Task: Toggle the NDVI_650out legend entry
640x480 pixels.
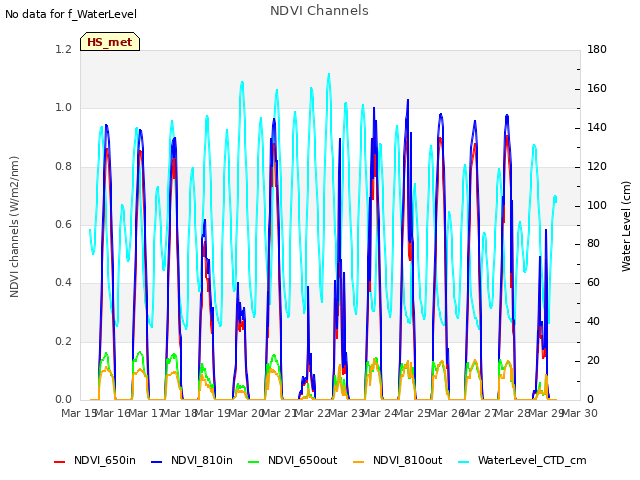Action: [293, 460]
